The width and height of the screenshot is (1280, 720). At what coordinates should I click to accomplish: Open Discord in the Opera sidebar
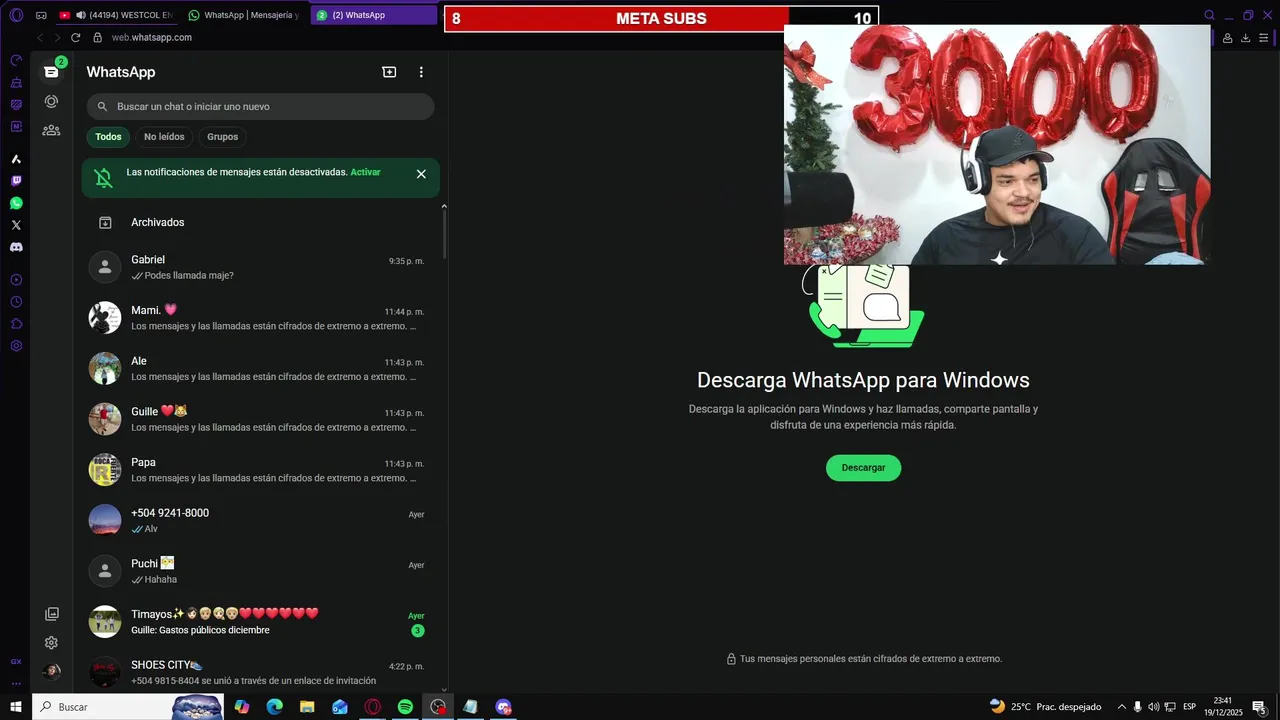16,247
